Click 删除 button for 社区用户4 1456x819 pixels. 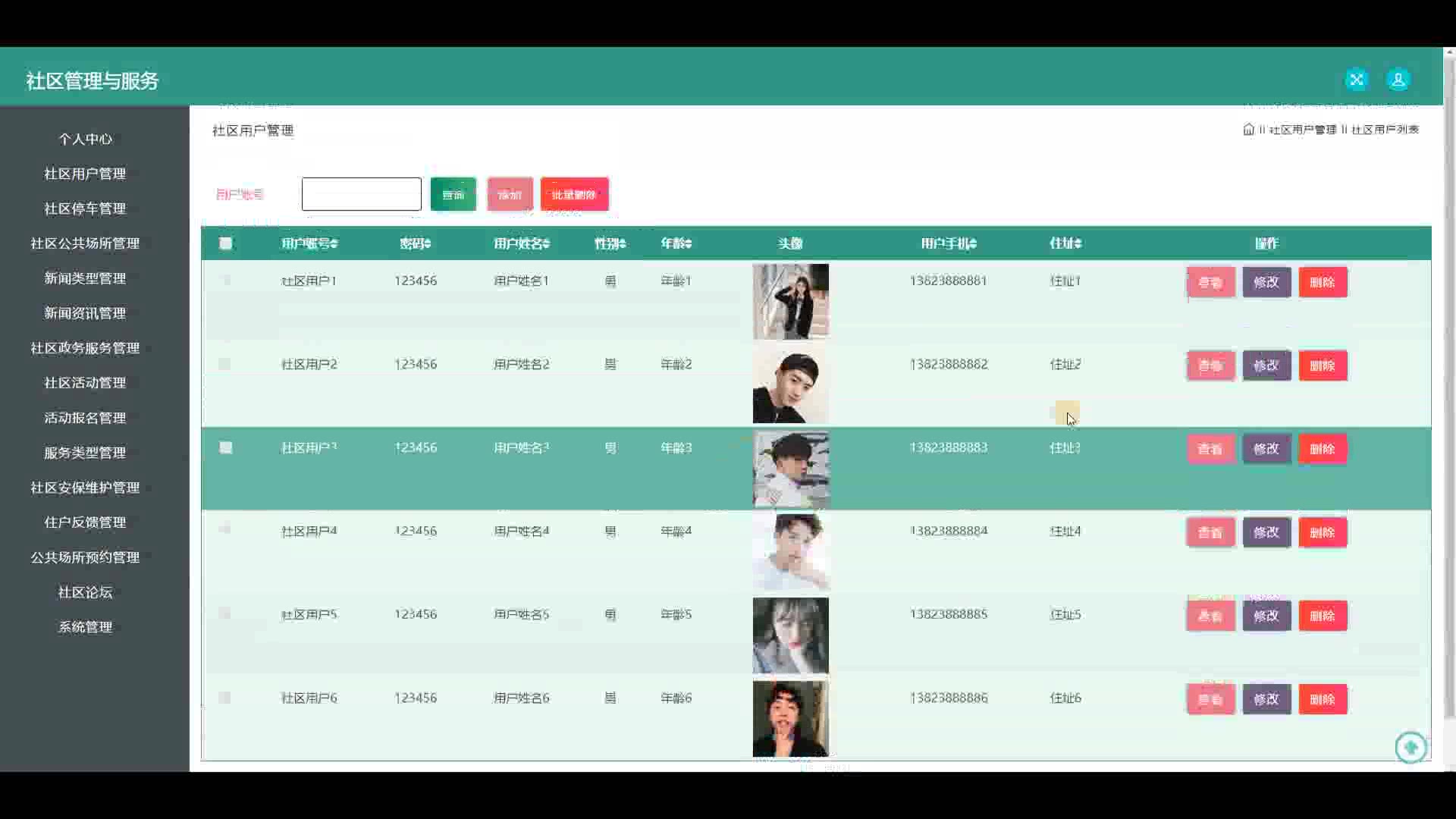click(1323, 532)
